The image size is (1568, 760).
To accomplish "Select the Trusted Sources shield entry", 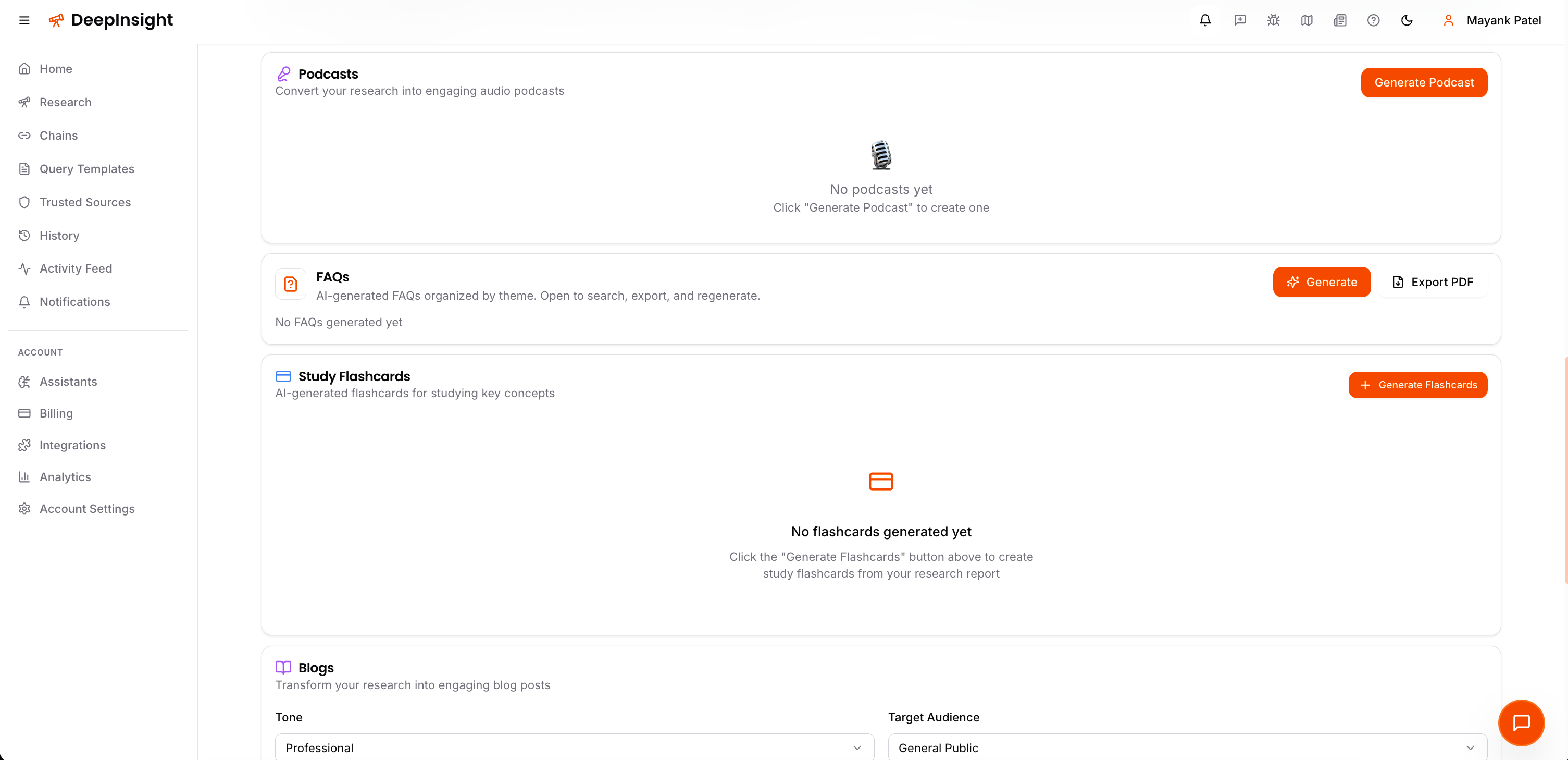I will coord(85,202).
